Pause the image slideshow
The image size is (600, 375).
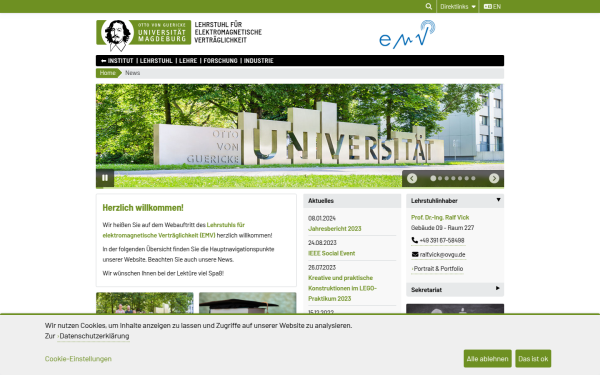[105, 178]
